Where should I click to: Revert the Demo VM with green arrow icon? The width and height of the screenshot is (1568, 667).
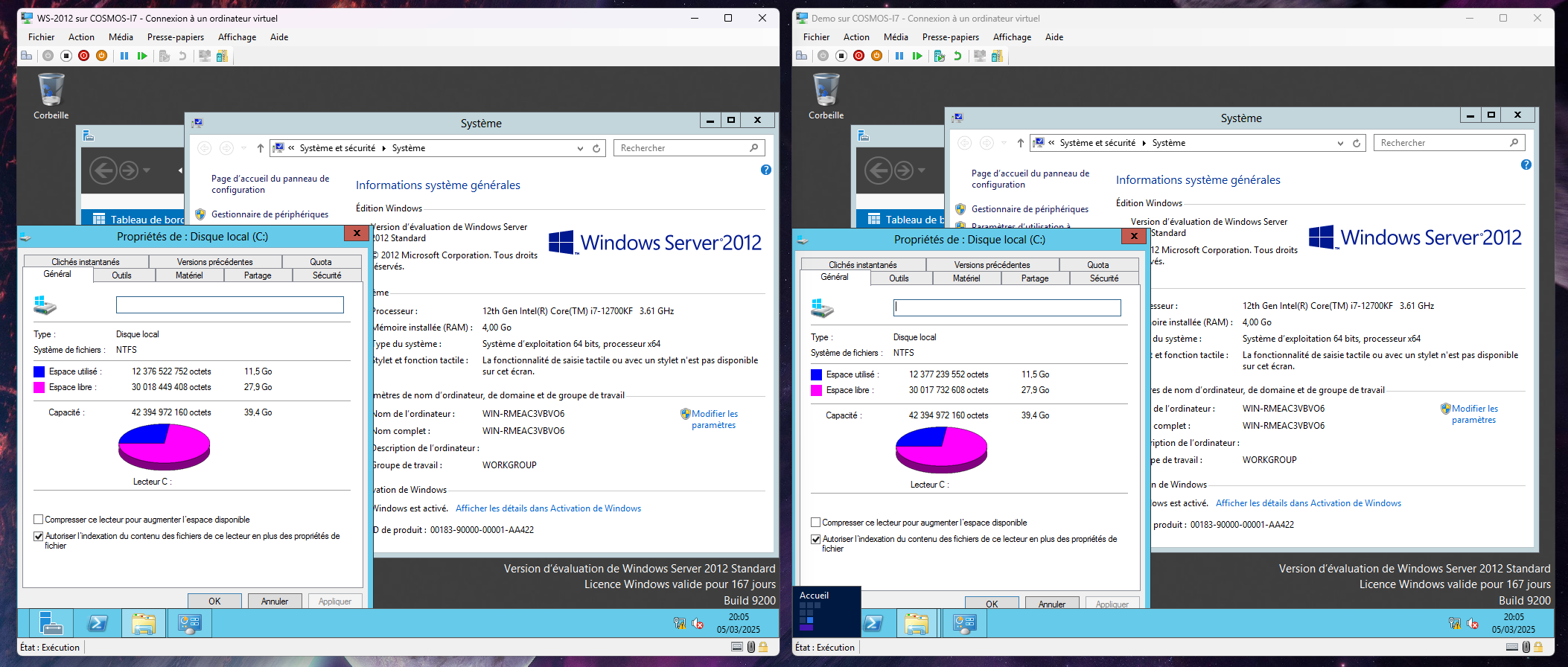(957, 56)
